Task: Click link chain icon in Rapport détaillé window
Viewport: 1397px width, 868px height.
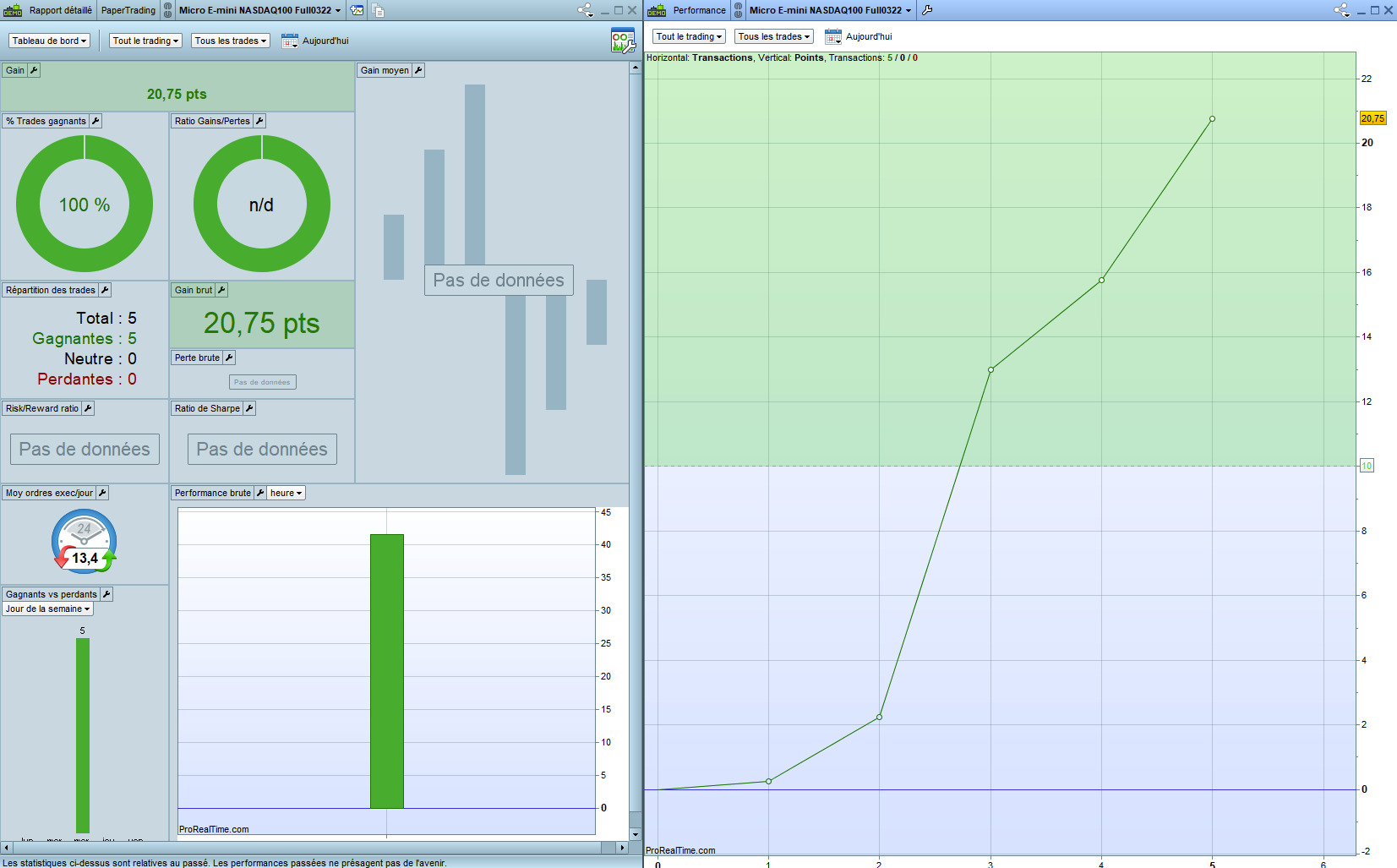Action: pos(167,10)
